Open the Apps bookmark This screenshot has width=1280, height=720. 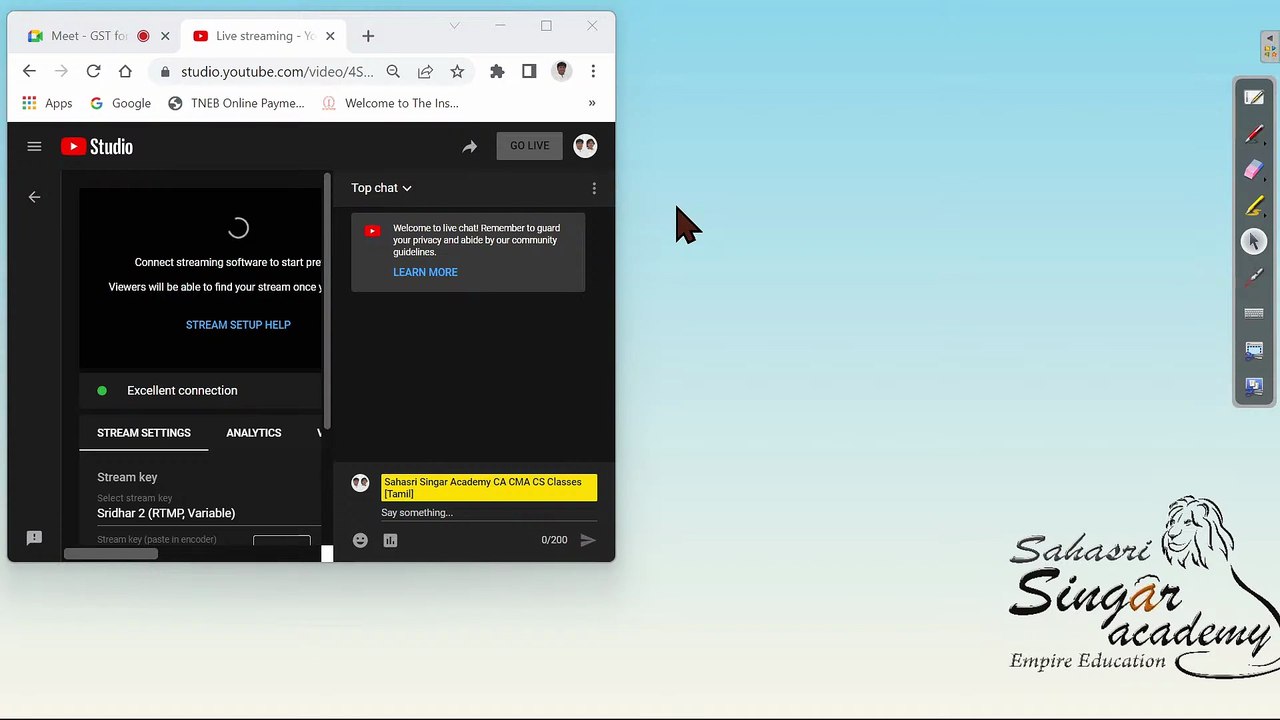[47, 103]
